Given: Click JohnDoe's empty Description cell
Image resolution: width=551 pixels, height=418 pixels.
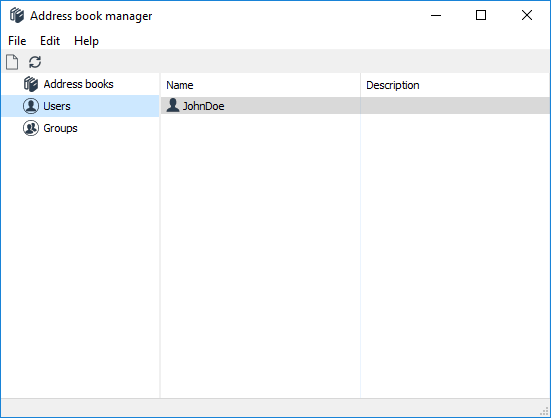Looking at the screenshot, I should coord(455,106).
